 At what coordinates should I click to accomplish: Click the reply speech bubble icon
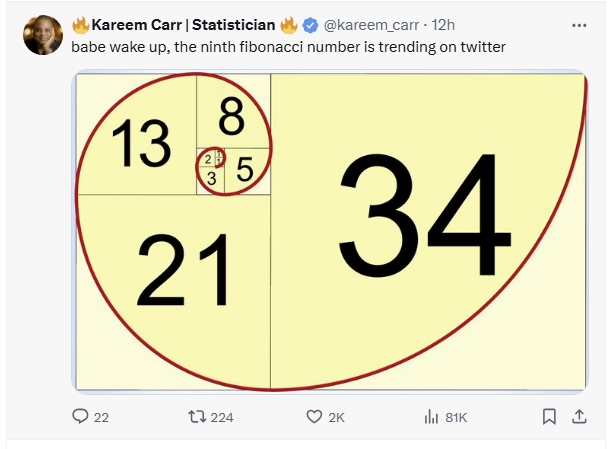(x=80, y=416)
